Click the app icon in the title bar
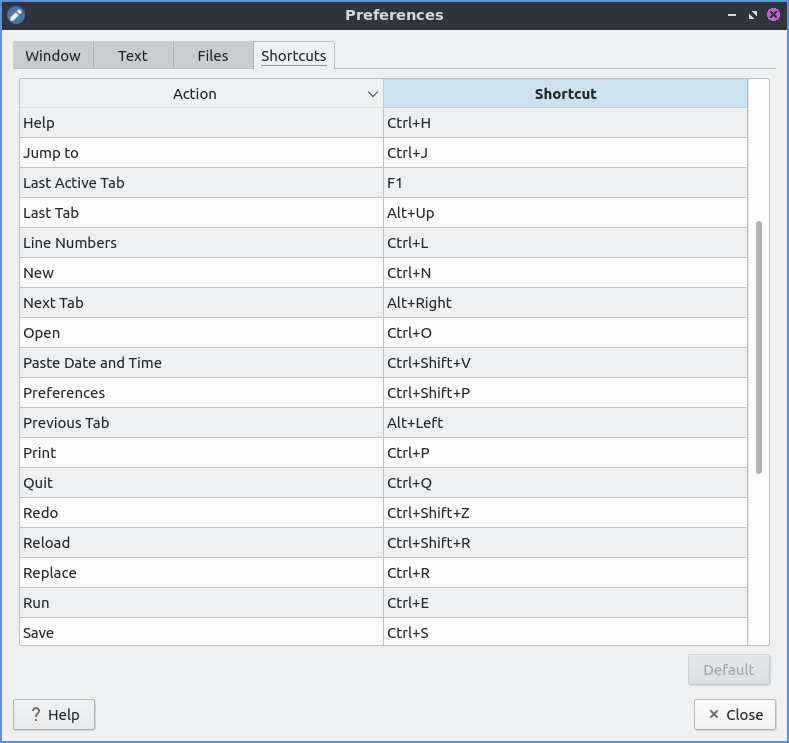789x743 pixels. [16, 15]
